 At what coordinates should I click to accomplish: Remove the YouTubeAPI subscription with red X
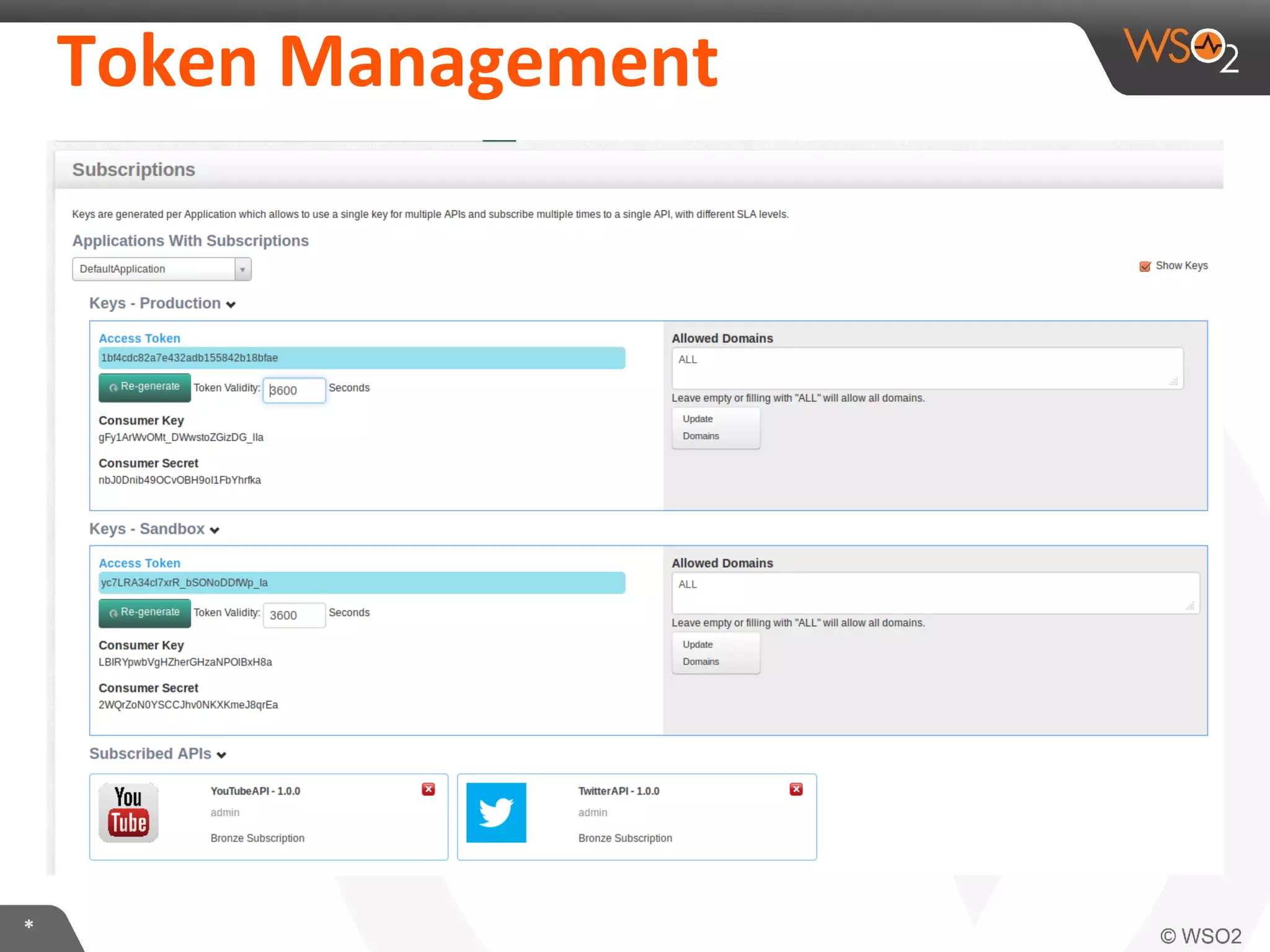429,789
